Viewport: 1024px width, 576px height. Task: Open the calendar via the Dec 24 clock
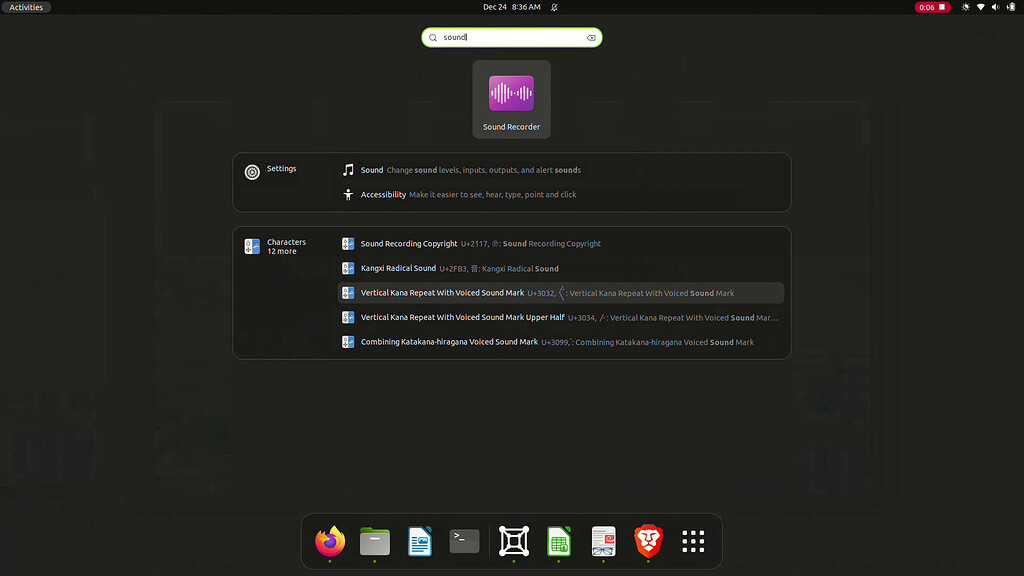[x=512, y=7]
